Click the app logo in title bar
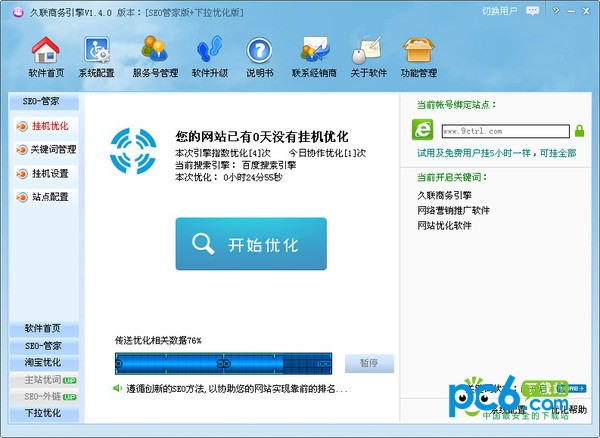 18,12
